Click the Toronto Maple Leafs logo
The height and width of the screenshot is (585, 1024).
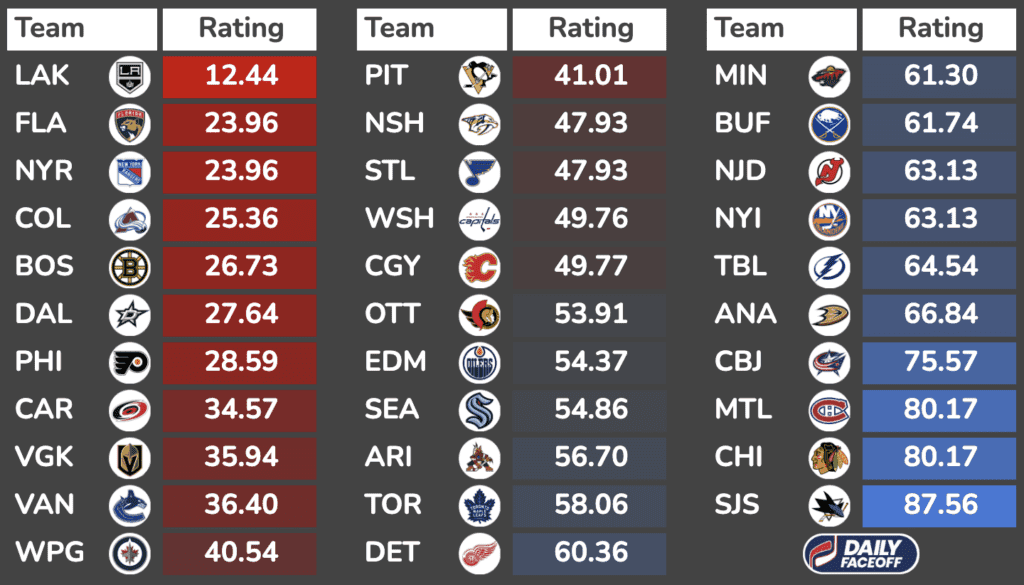[x=479, y=505]
